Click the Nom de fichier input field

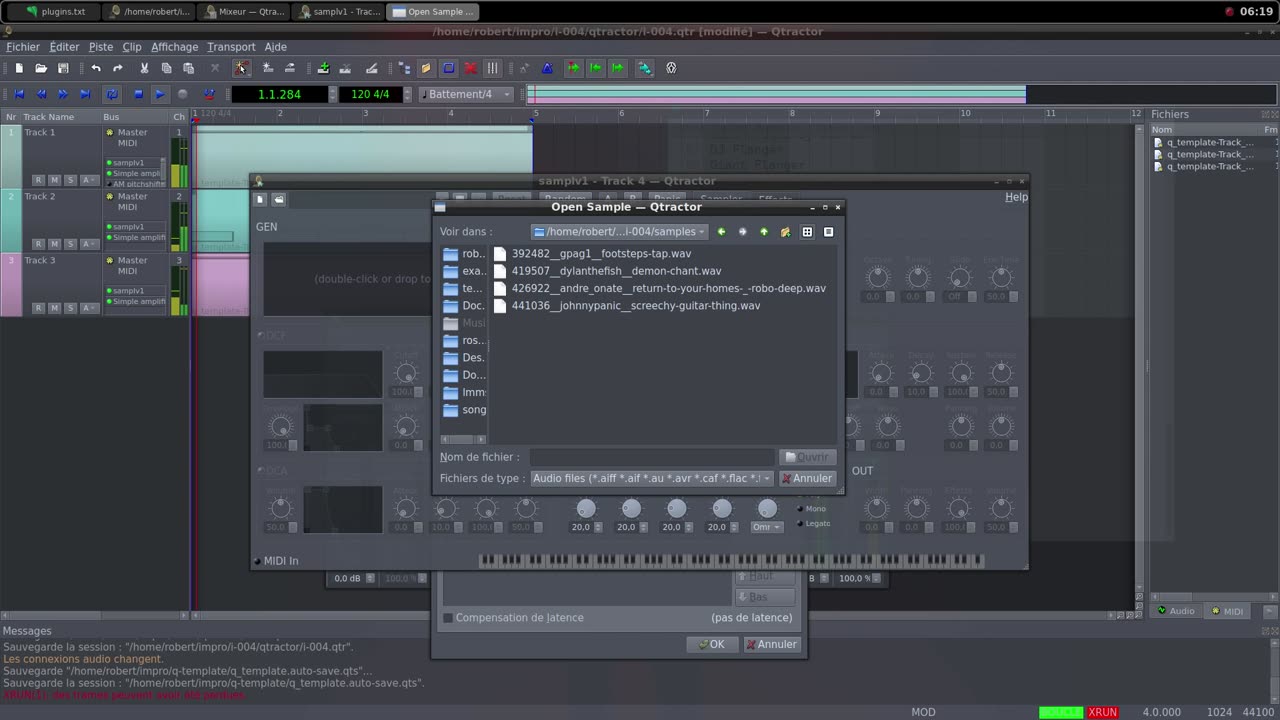coord(652,457)
